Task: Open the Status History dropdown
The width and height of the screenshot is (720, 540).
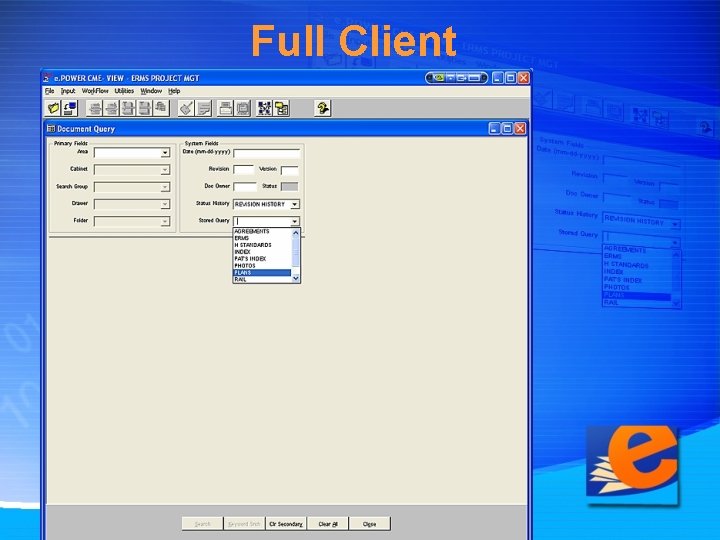Action: [295, 204]
